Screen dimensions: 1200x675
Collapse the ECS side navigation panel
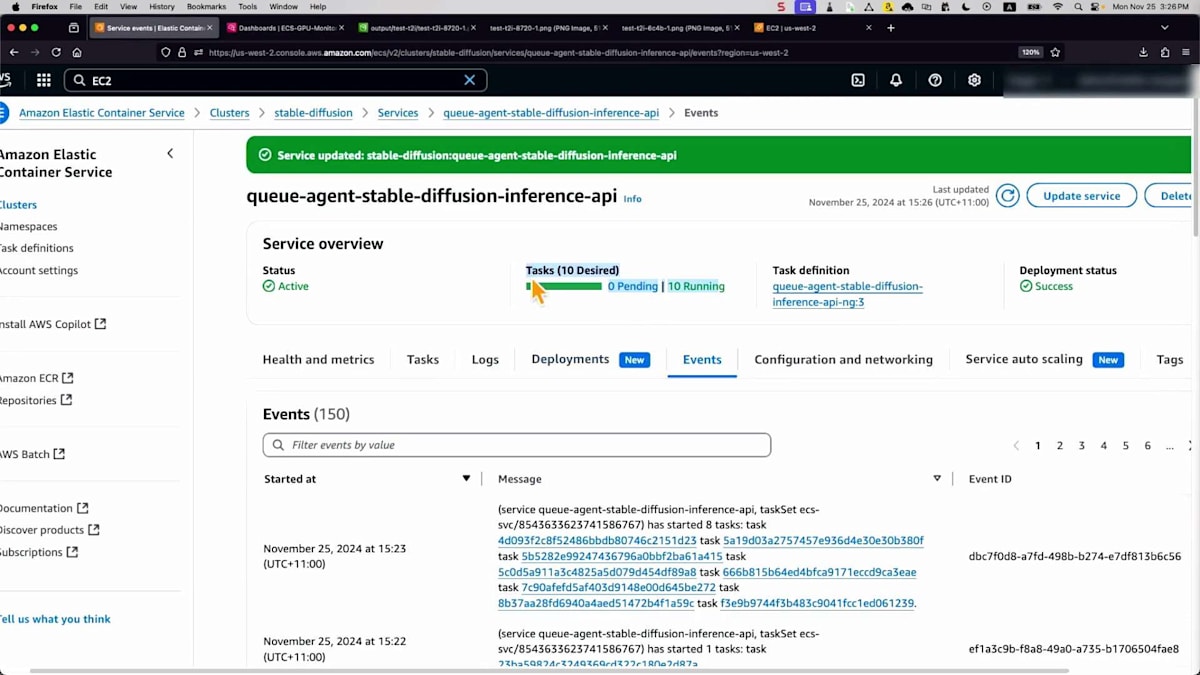[170, 153]
